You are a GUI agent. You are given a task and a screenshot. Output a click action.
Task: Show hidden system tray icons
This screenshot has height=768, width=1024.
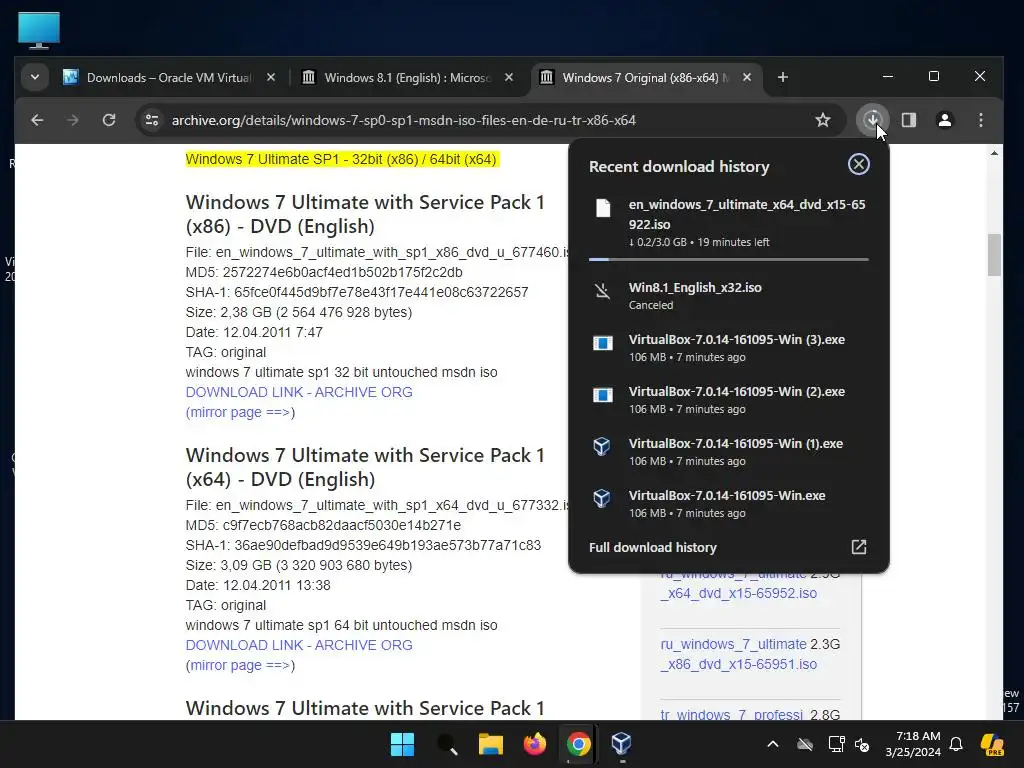(773, 744)
